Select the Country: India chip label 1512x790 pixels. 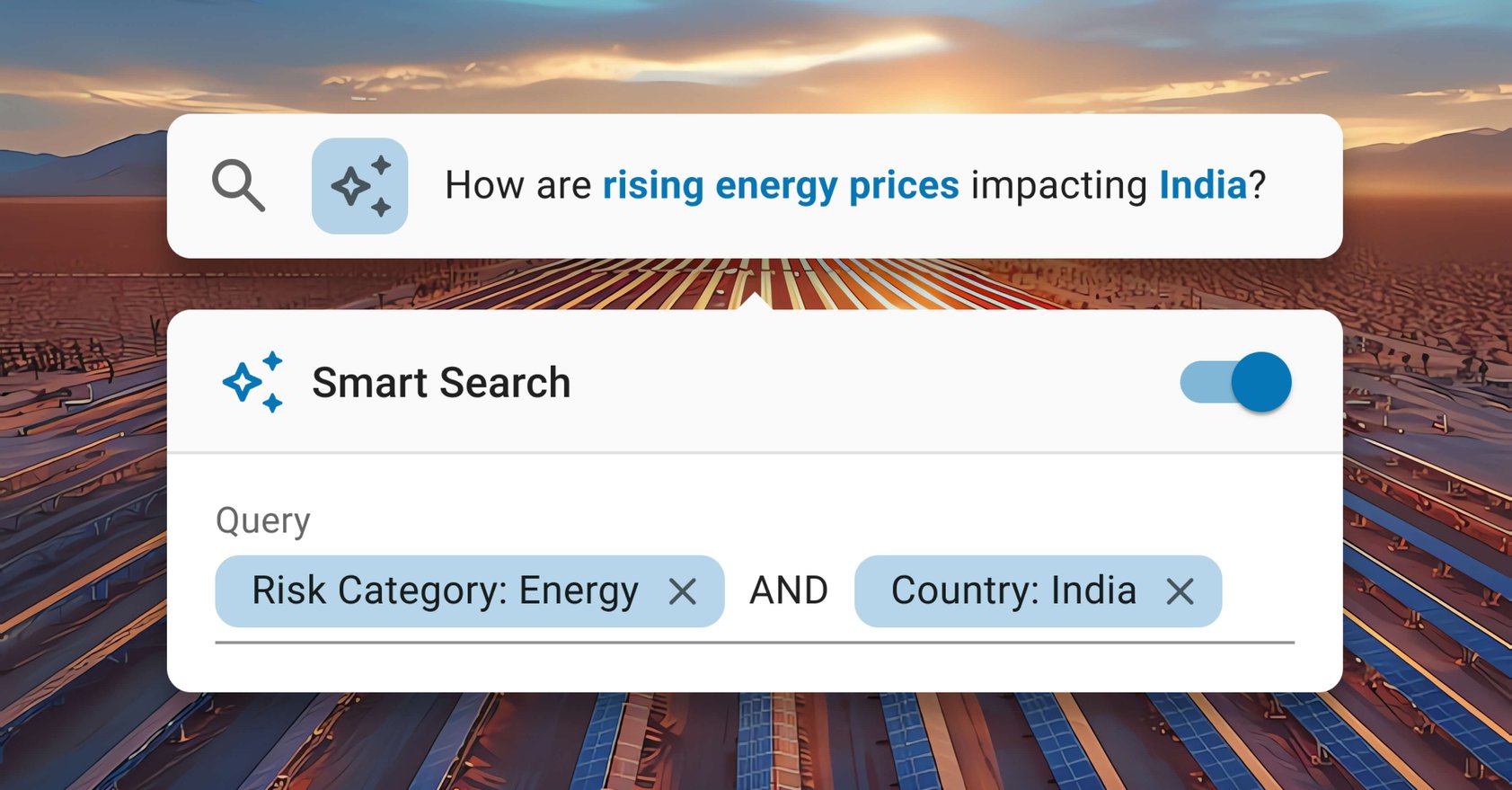pos(1012,591)
